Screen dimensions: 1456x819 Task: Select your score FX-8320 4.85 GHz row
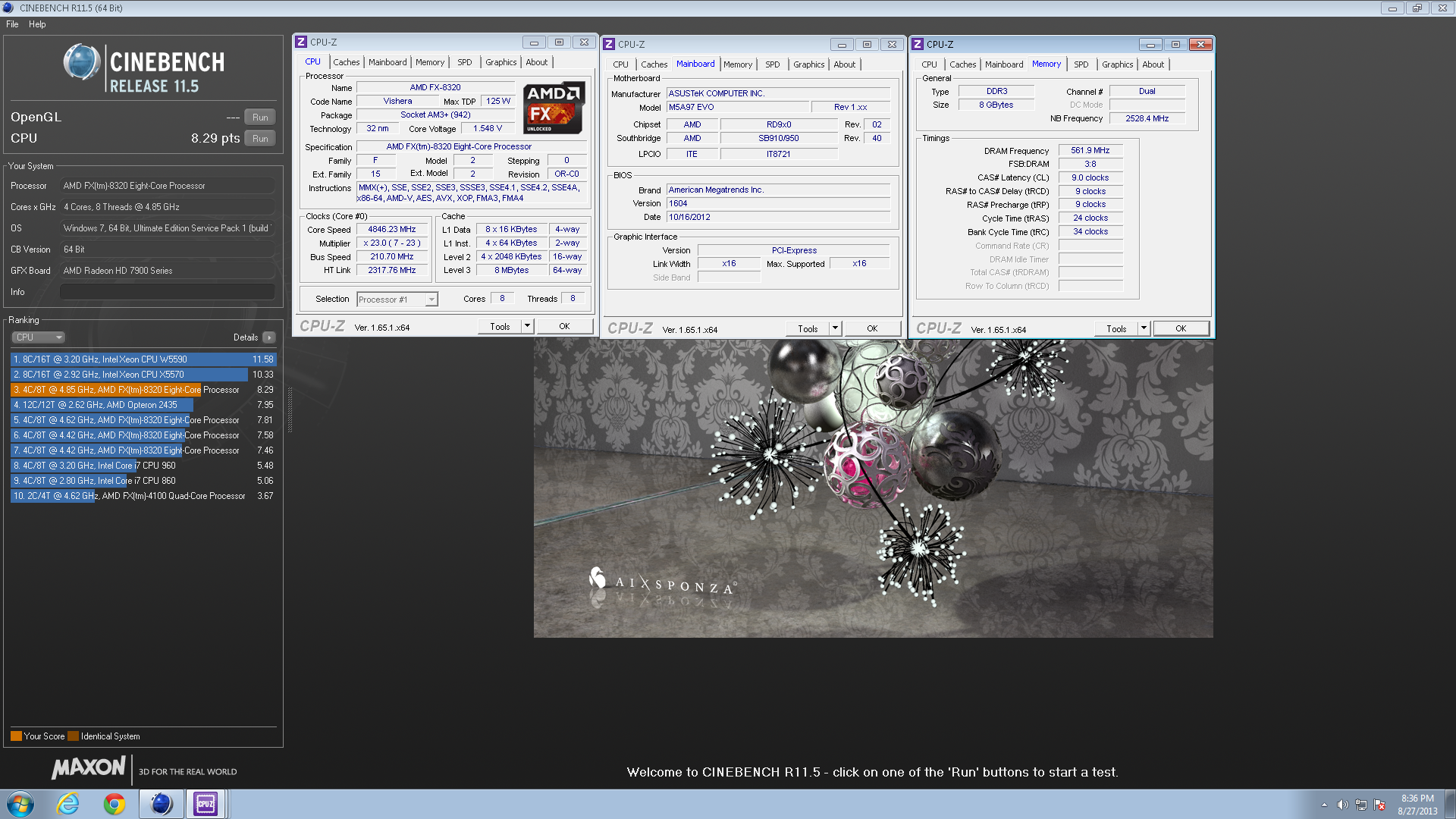(143, 390)
